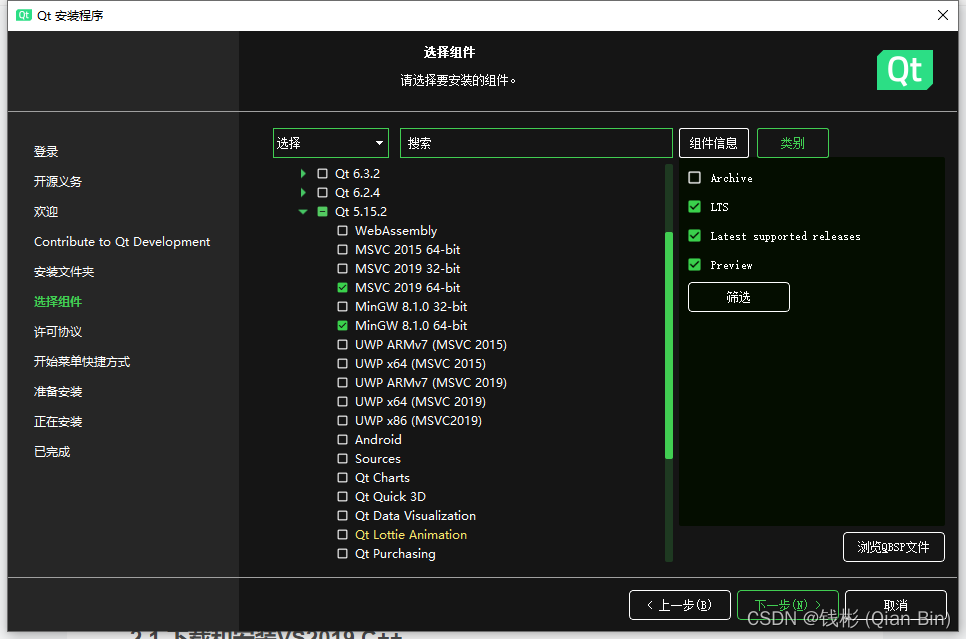Select the 正在安装 step in sidebar
Viewport: 966px width, 639px height.
pos(58,422)
